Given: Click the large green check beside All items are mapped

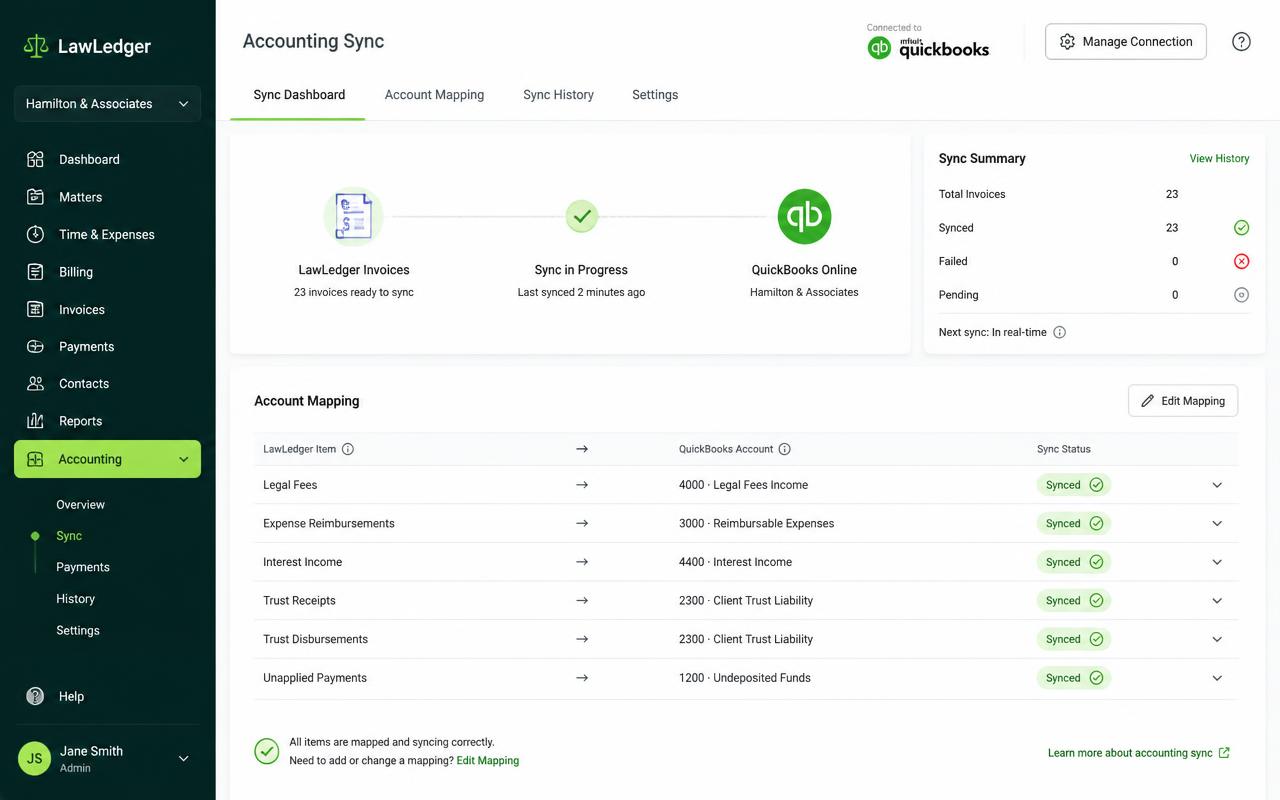Looking at the screenshot, I should pos(266,751).
